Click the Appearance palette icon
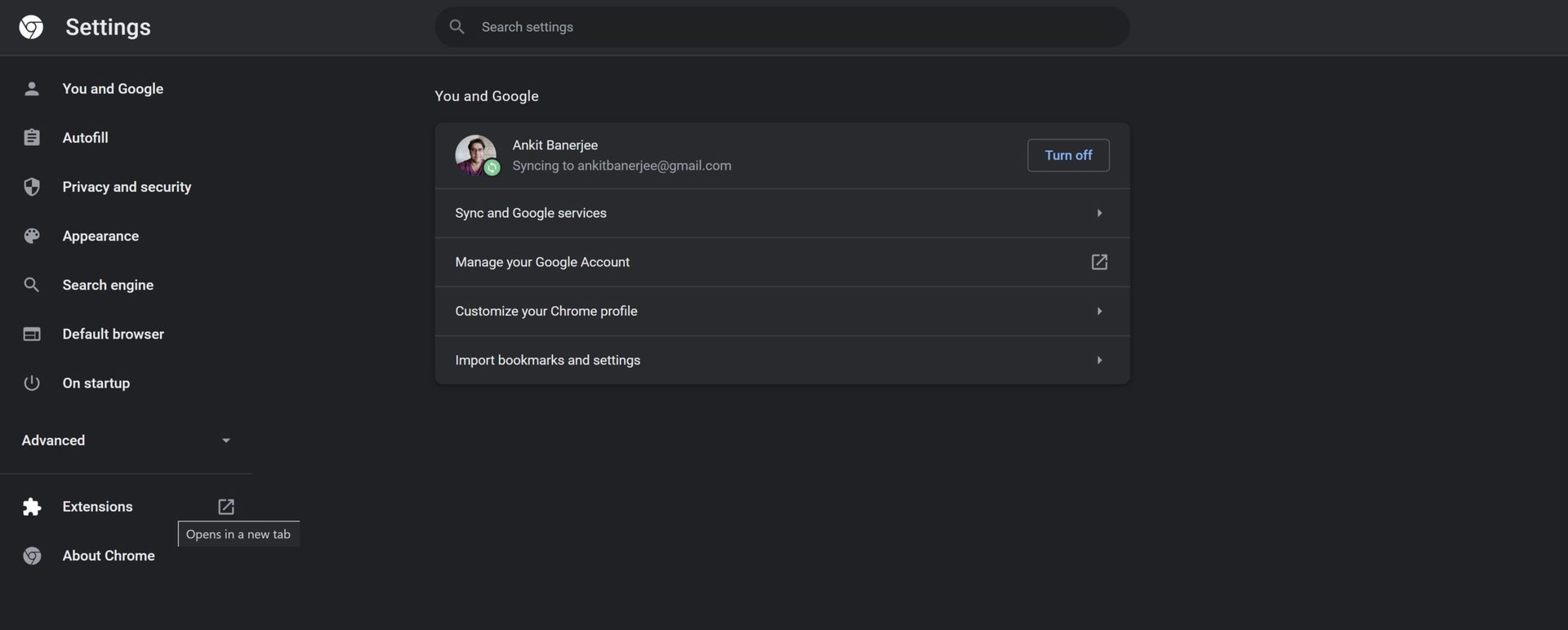This screenshot has width=1568, height=630. [32, 236]
